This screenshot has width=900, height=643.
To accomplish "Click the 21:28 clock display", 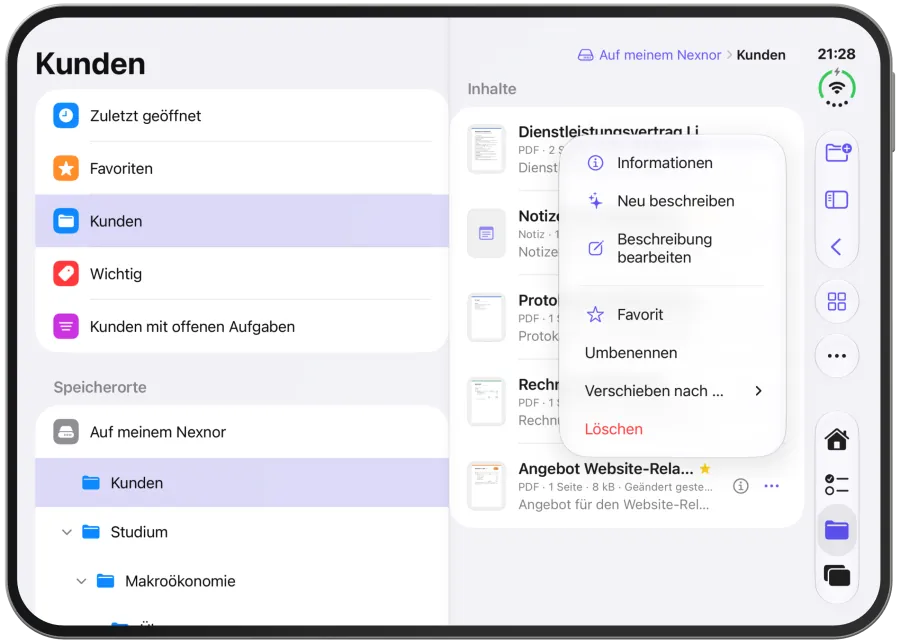I will point(836,54).
